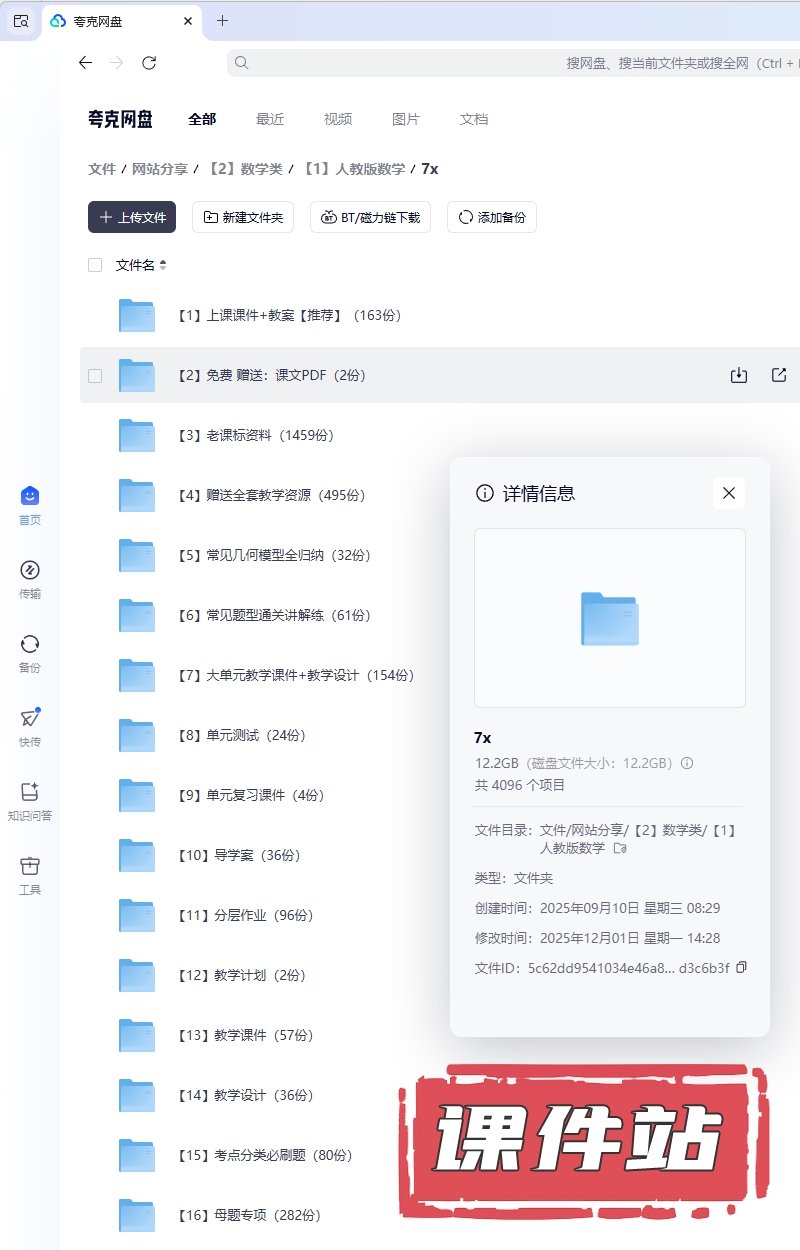Click the 新建文件夹 button

pyautogui.click(x=243, y=217)
